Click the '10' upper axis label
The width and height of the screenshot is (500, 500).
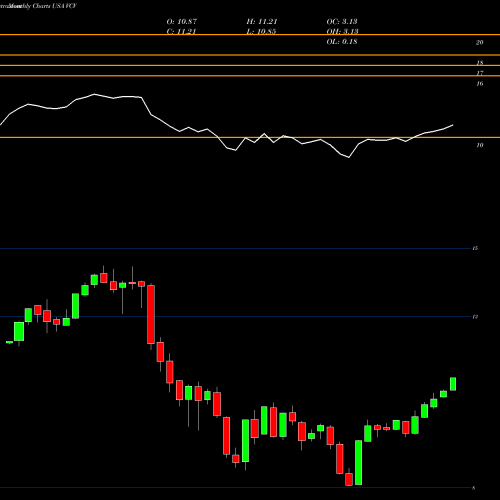[480, 145]
